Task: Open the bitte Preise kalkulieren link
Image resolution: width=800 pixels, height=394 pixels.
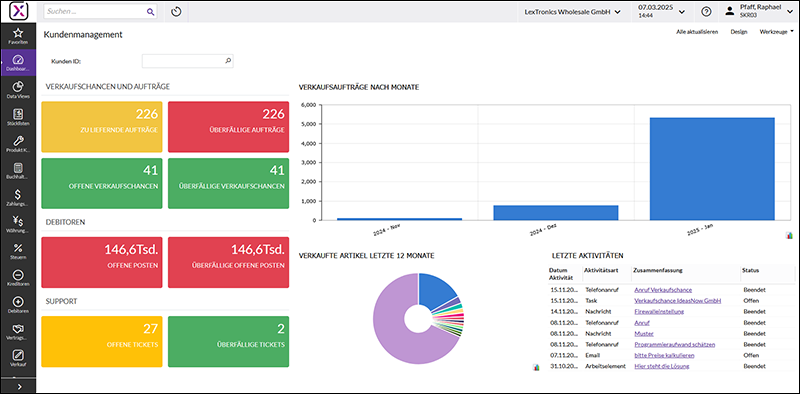Action: [664, 355]
